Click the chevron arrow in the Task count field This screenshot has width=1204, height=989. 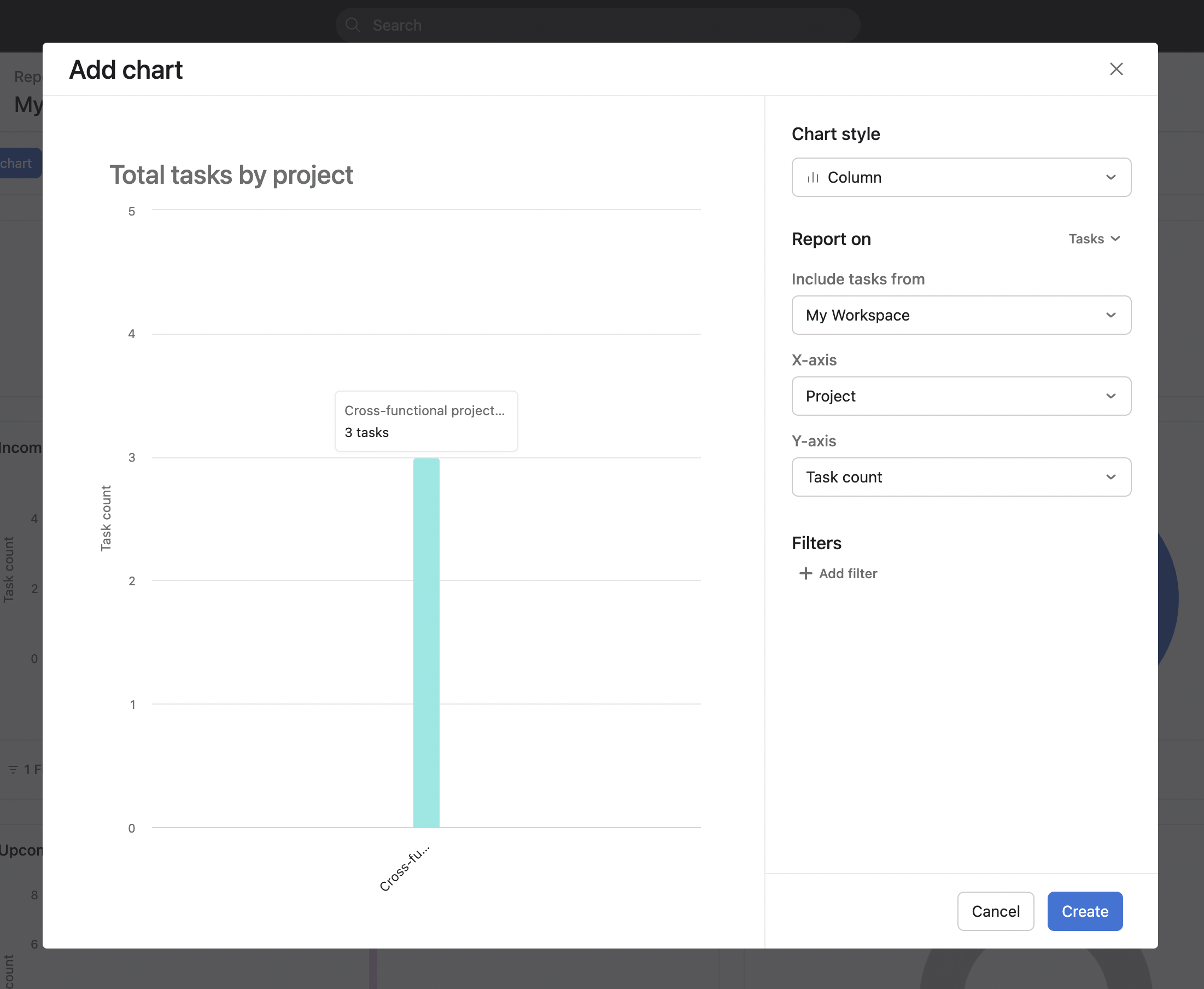[1110, 477]
